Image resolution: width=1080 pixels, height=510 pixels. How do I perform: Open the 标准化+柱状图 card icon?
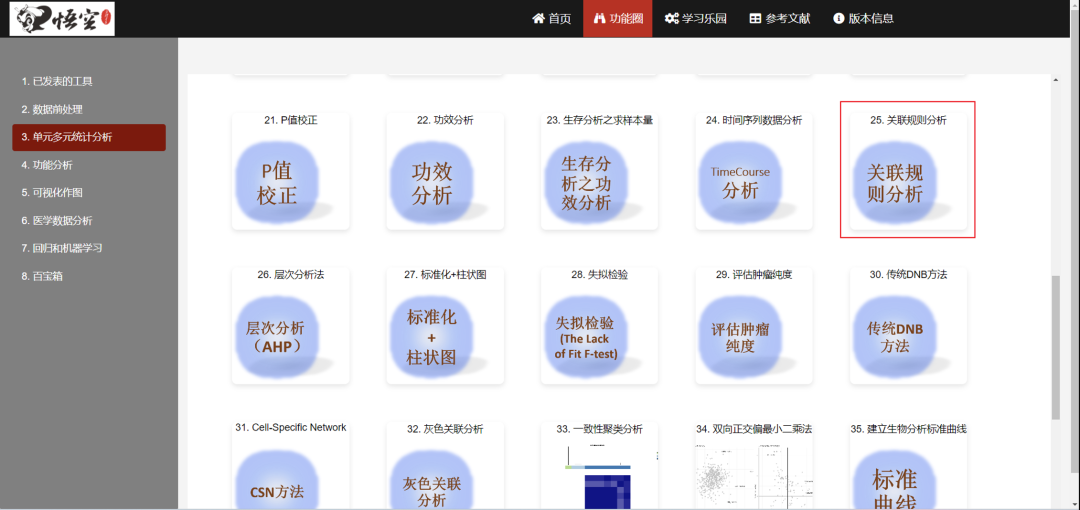pos(433,338)
